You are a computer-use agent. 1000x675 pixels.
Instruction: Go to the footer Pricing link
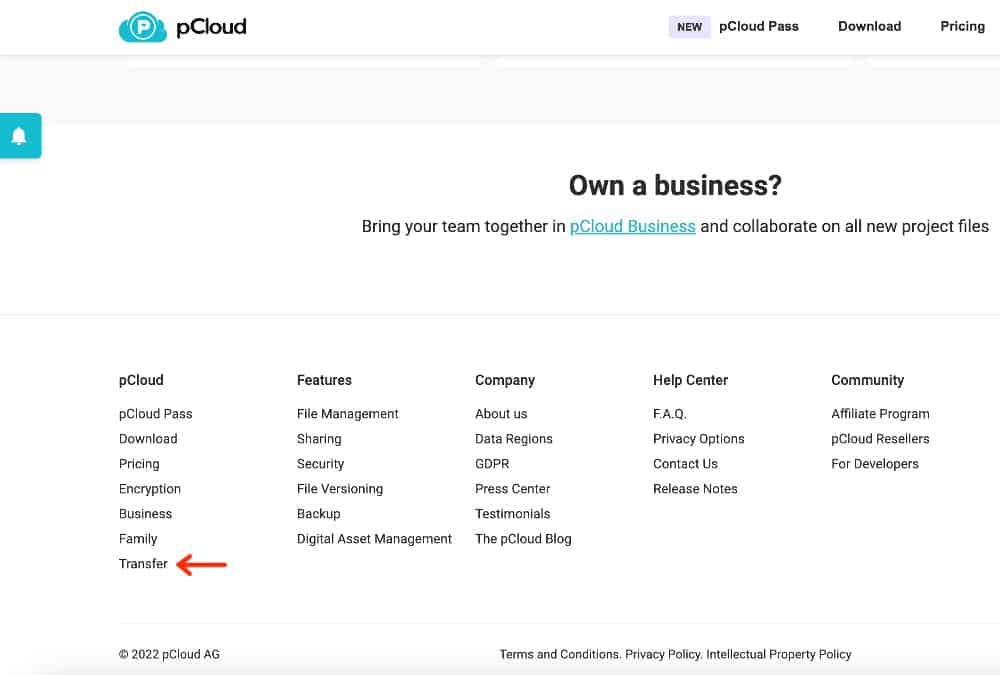click(139, 464)
